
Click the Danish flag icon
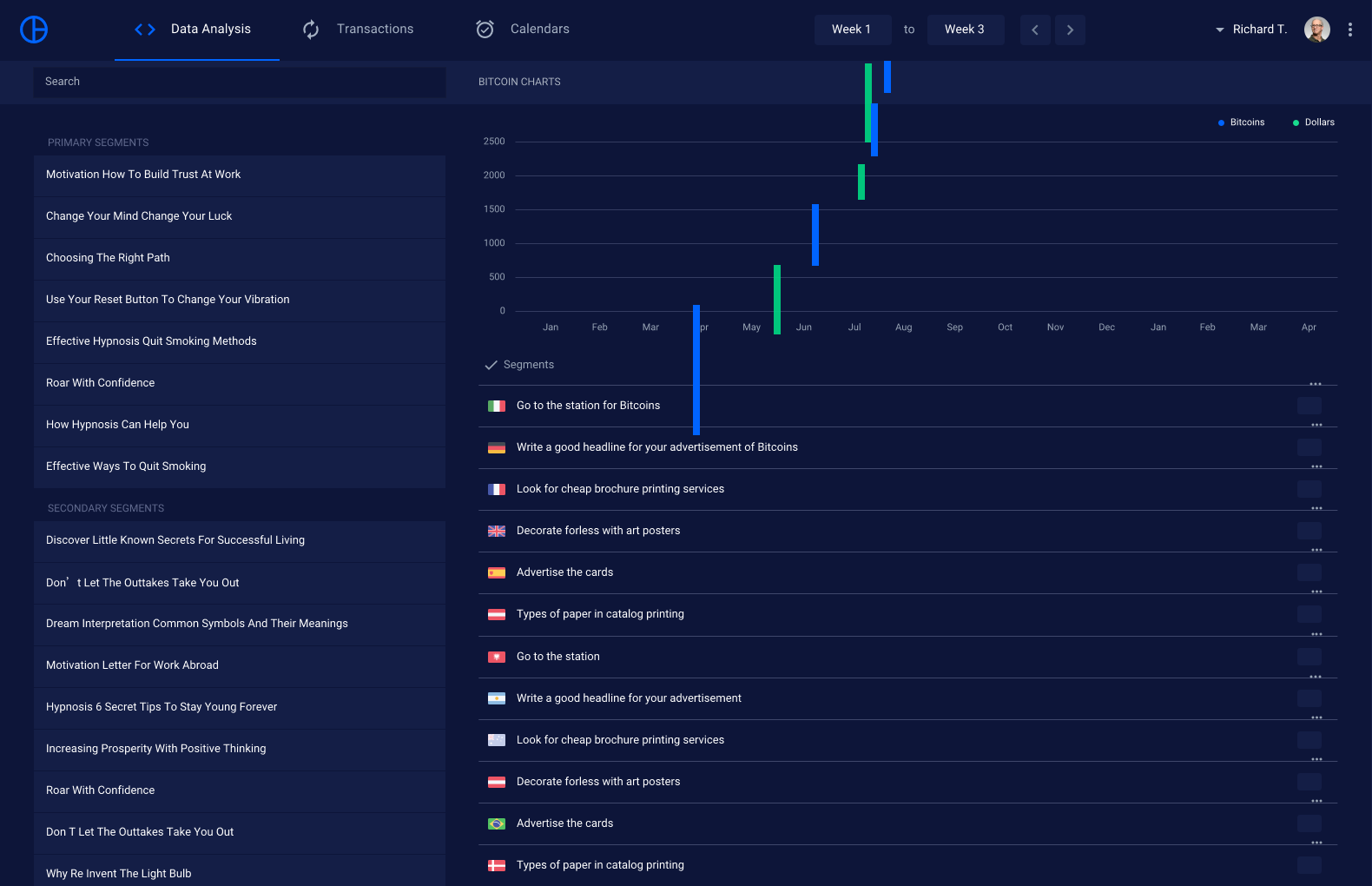tap(497, 865)
